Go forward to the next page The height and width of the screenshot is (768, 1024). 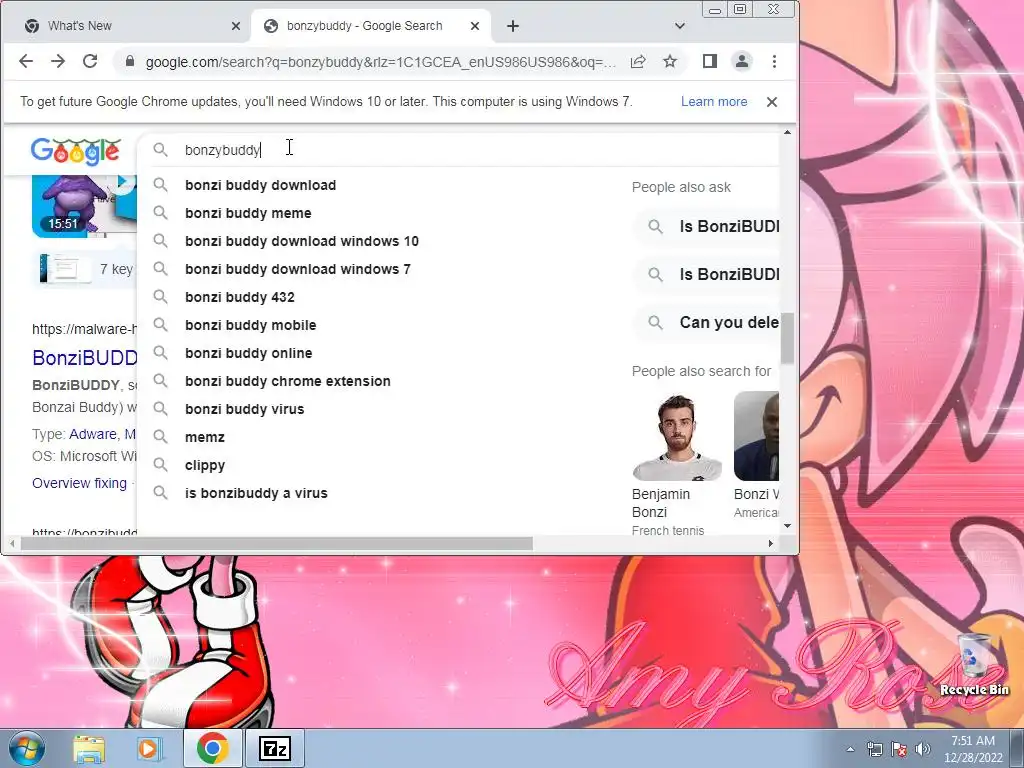[x=58, y=61]
